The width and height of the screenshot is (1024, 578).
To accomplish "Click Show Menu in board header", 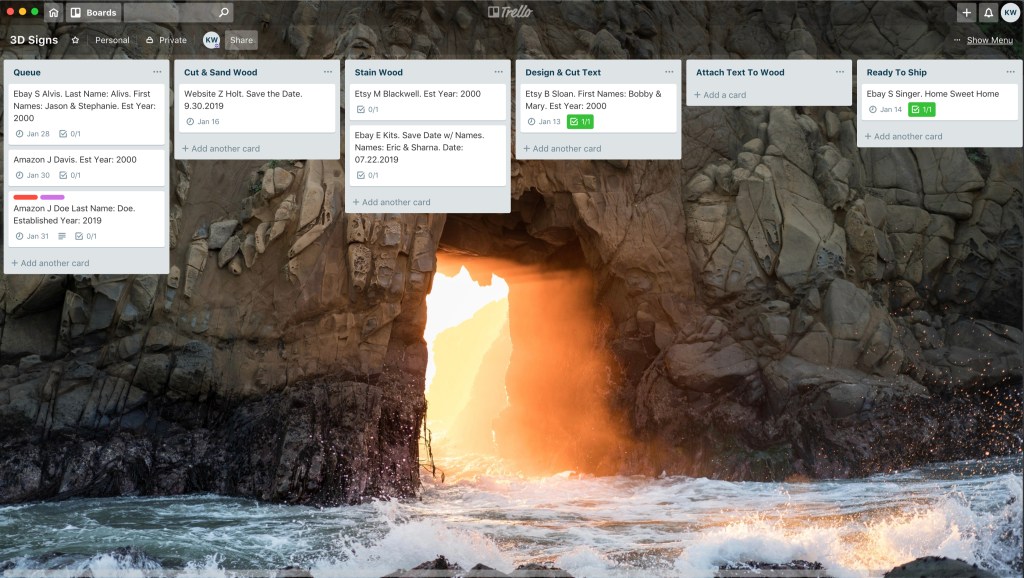I will point(984,40).
